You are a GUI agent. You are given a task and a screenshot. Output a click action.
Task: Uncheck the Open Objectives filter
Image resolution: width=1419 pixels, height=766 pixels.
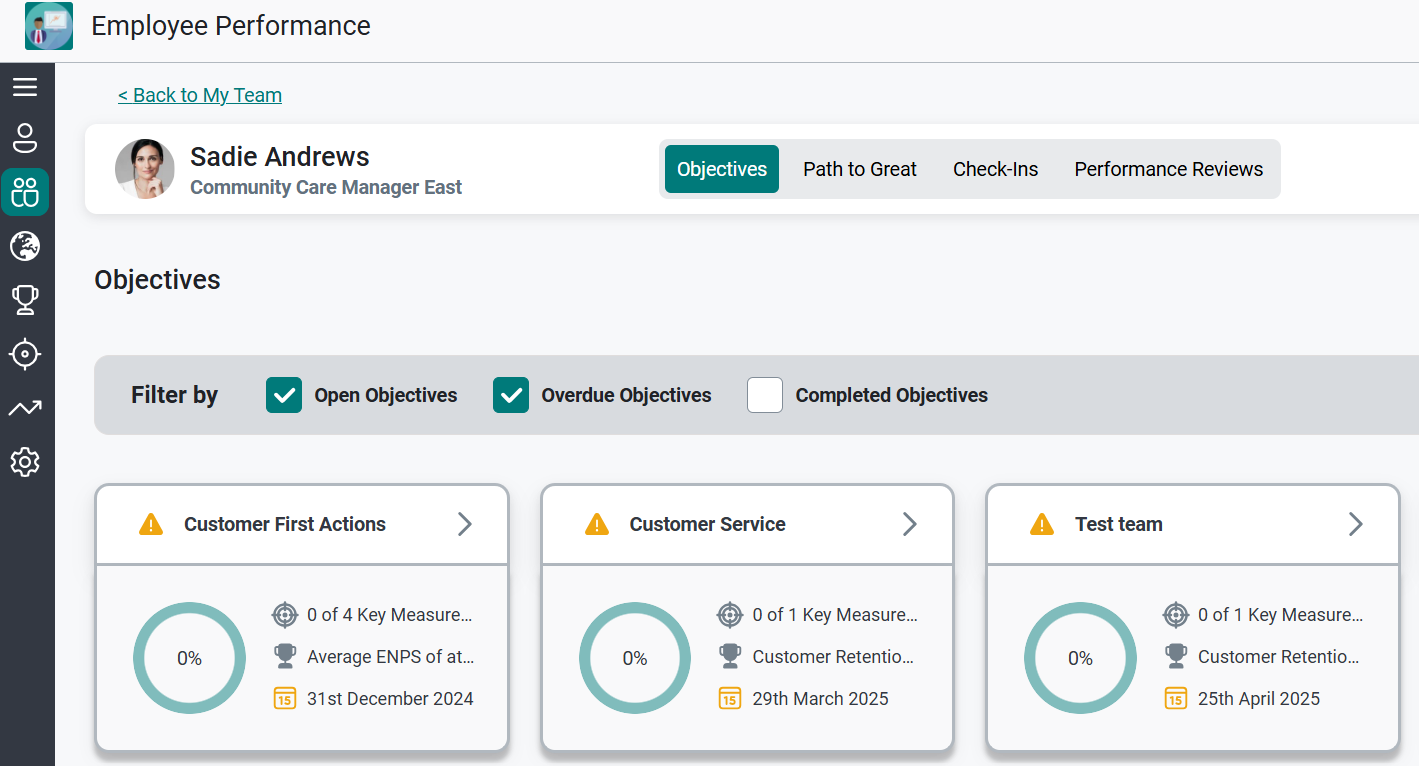(283, 395)
